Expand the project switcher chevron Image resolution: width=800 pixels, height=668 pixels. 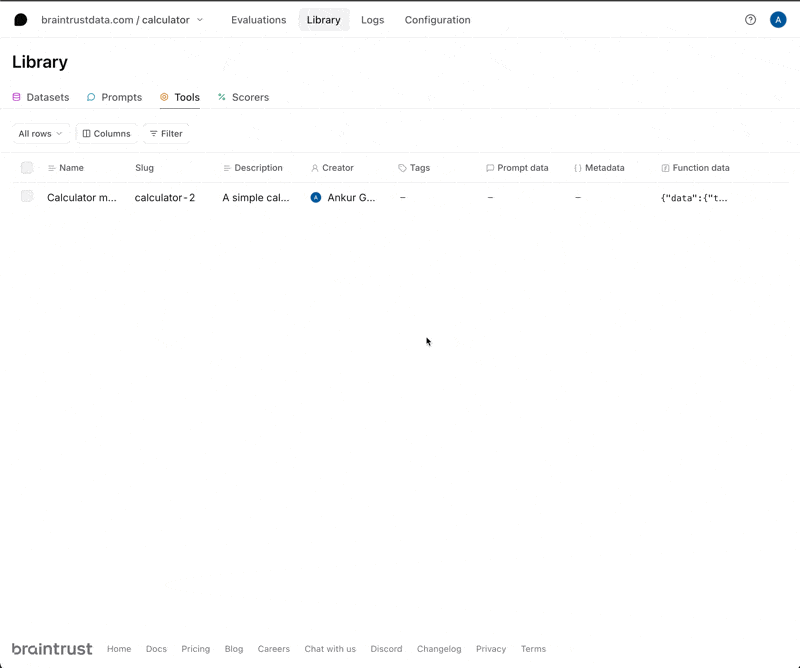click(200, 20)
